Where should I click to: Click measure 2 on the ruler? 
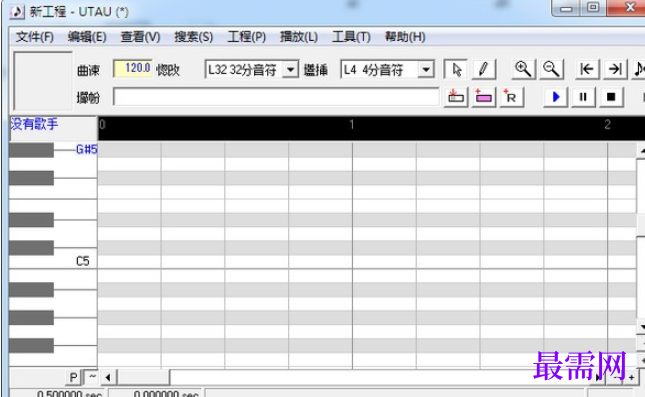(607, 125)
